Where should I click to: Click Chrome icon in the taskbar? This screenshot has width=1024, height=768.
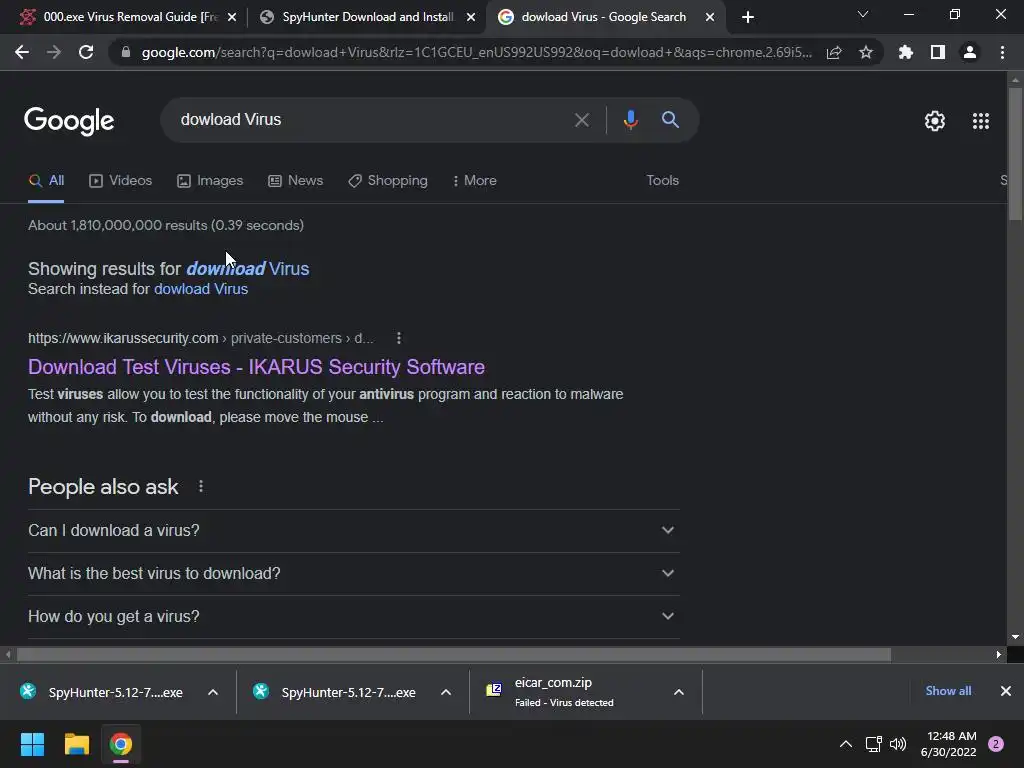pos(121,744)
